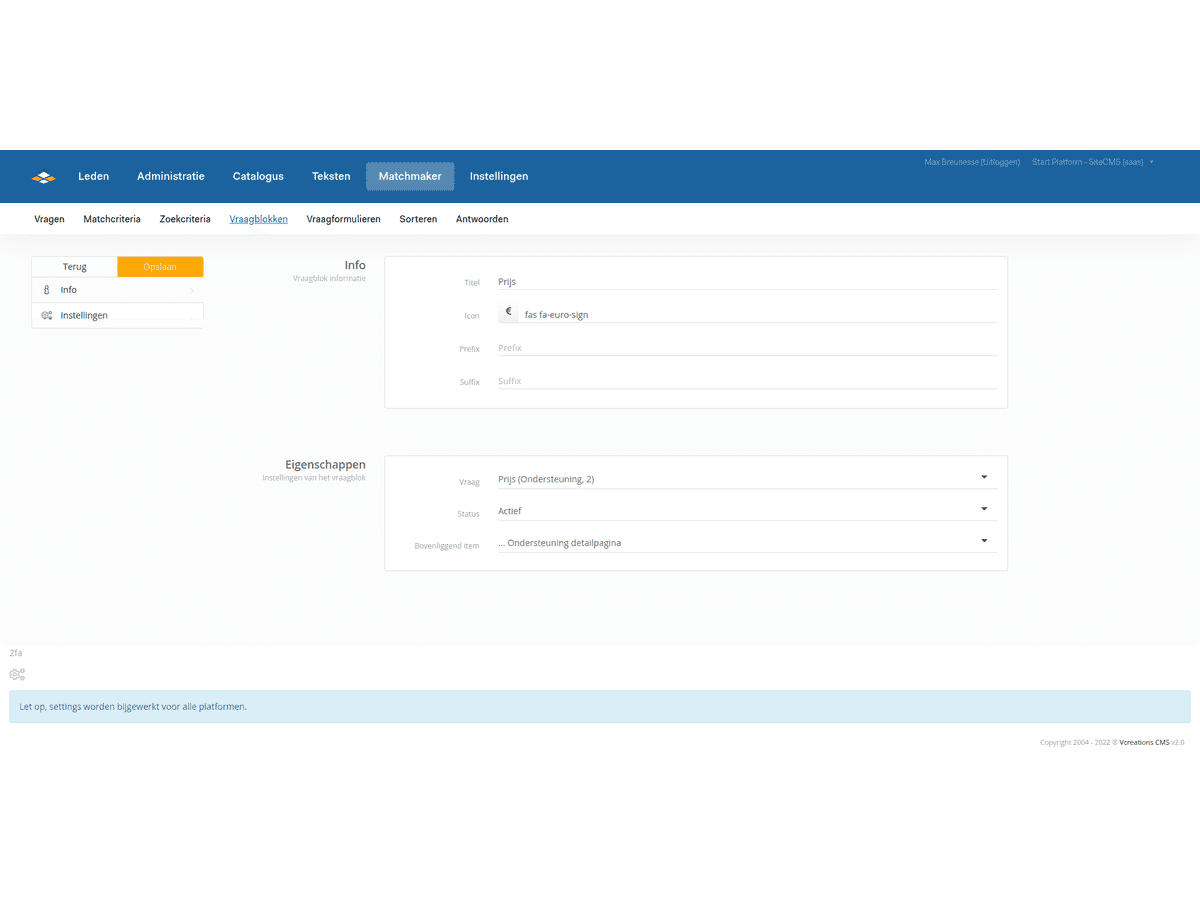Click into the Suffix input field
1200x900 pixels.
click(746, 381)
